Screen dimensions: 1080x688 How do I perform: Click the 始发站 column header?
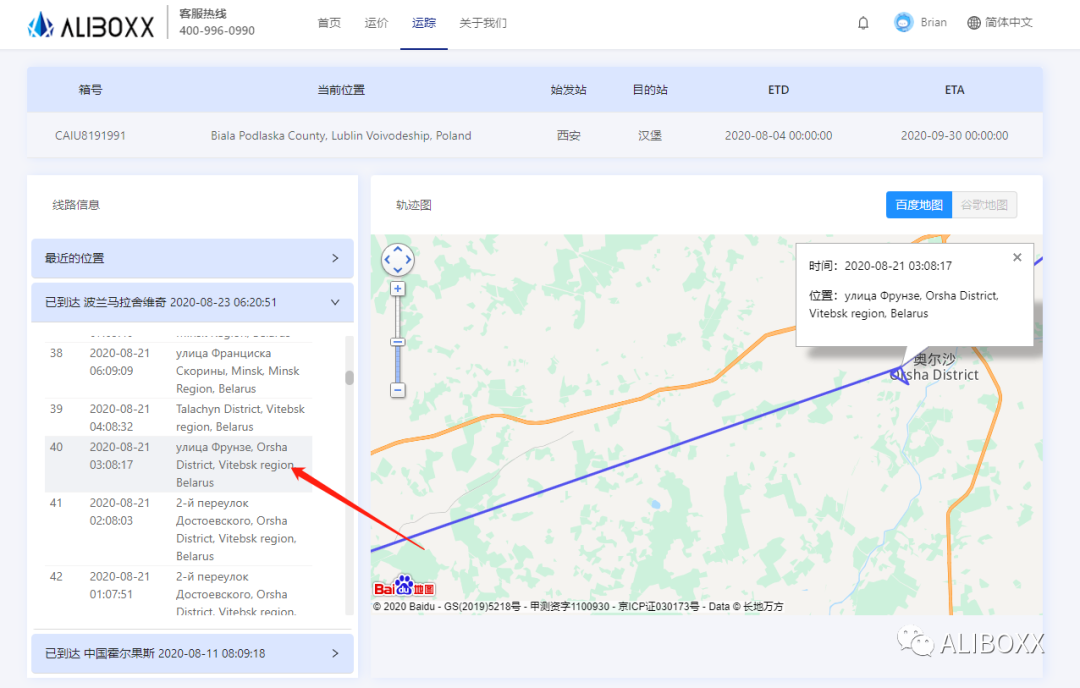pos(568,90)
